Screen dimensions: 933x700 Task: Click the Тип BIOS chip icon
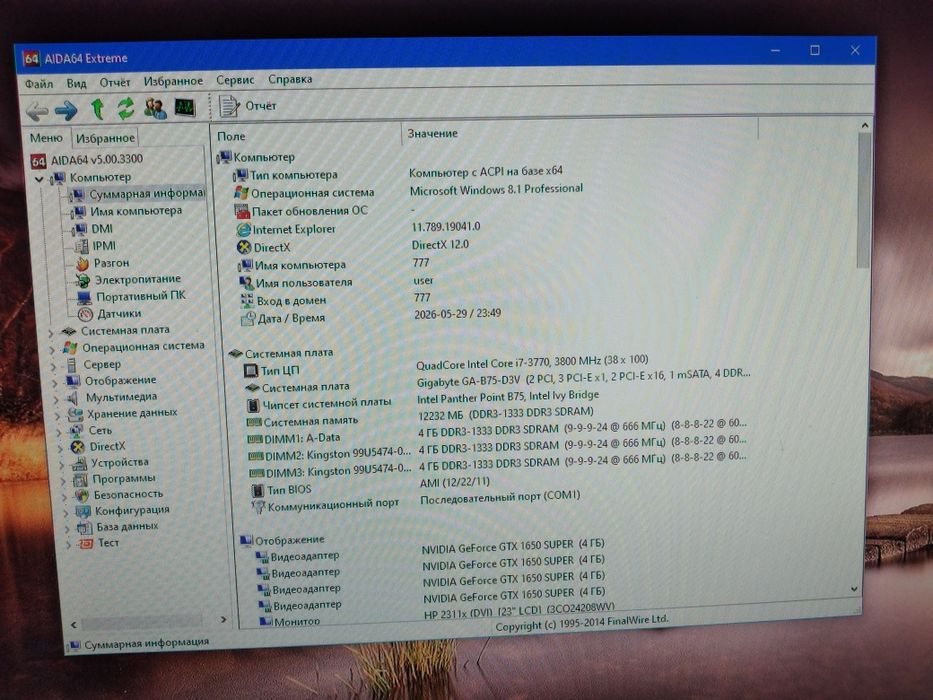pyautogui.click(x=257, y=490)
